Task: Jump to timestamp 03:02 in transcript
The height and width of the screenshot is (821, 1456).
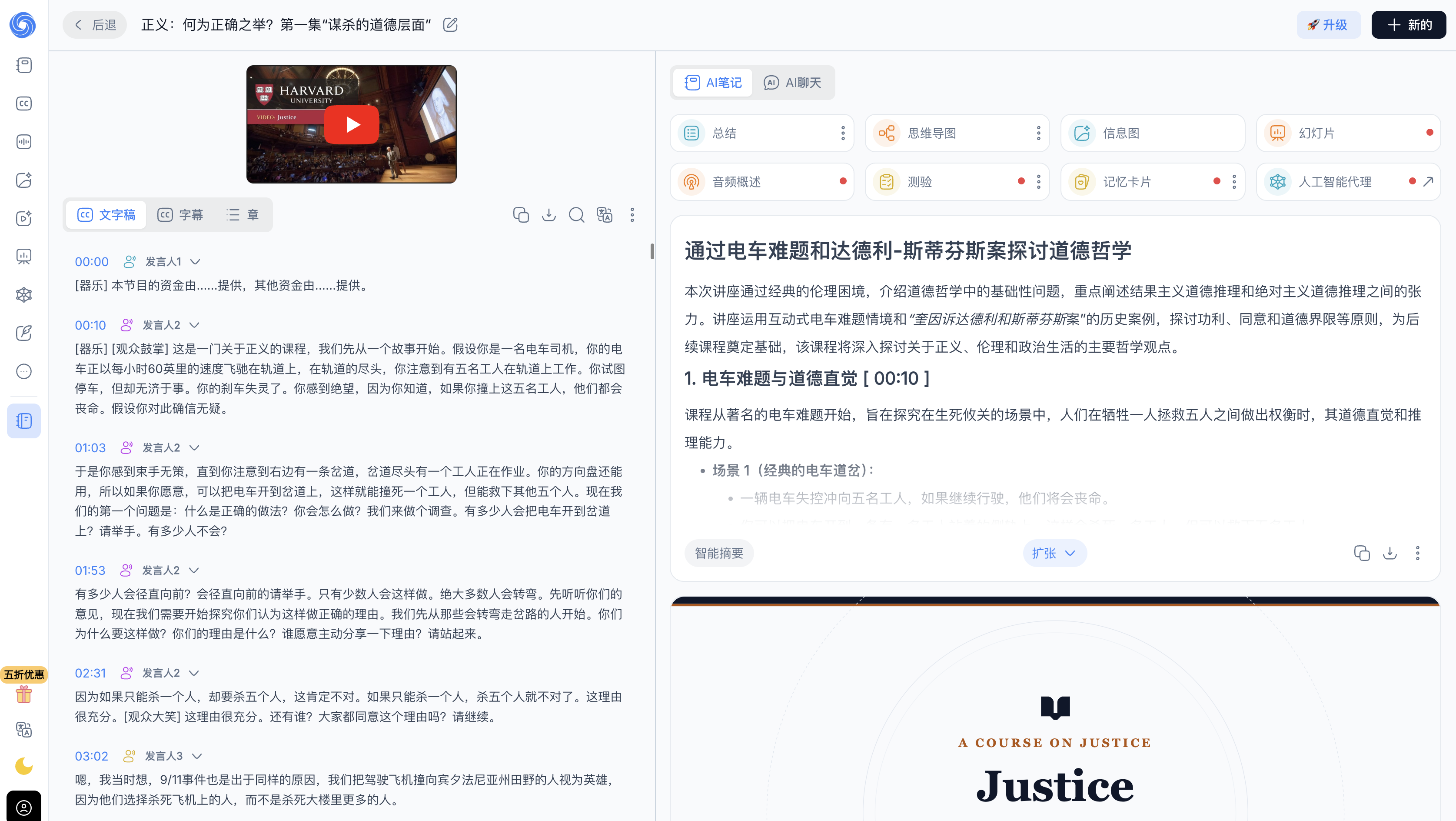Action: (x=92, y=757)
